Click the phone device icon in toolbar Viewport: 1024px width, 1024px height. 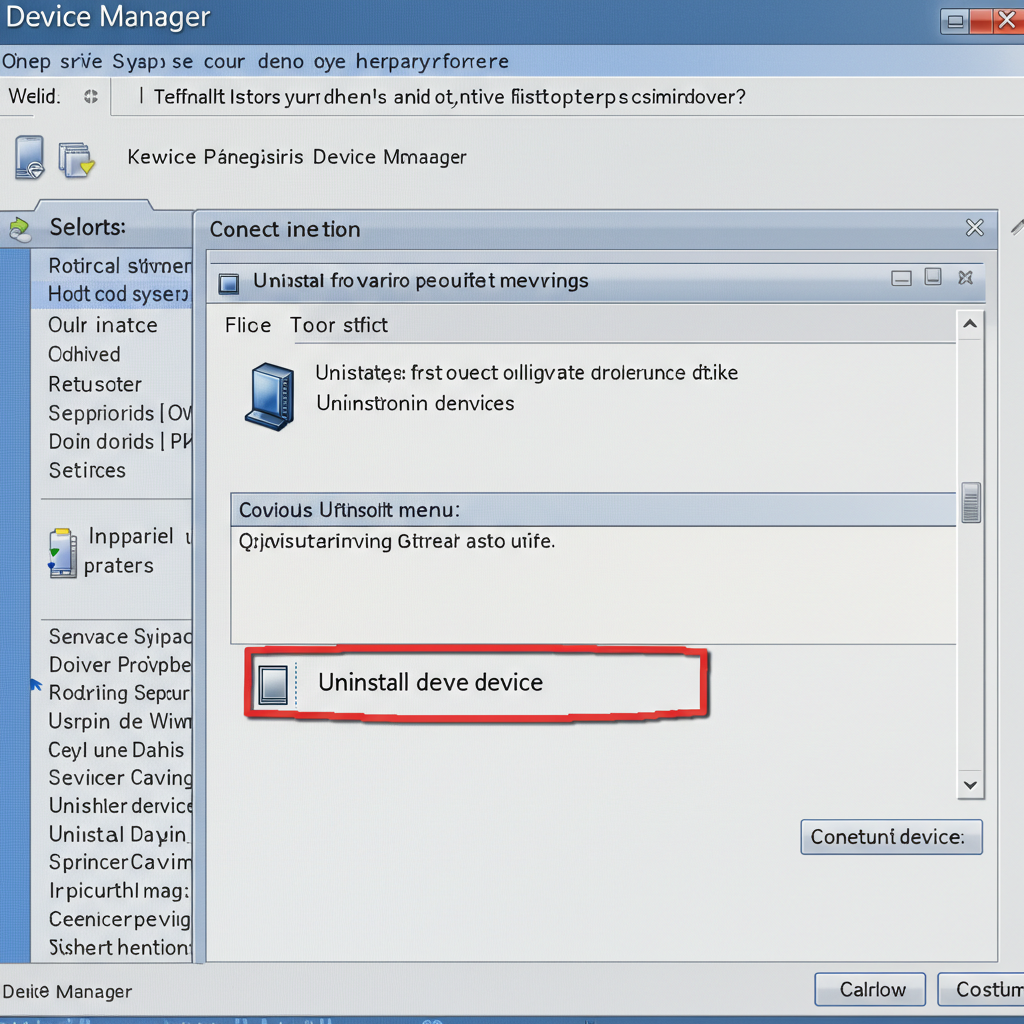pyautogui.click(x=29, y=157)
